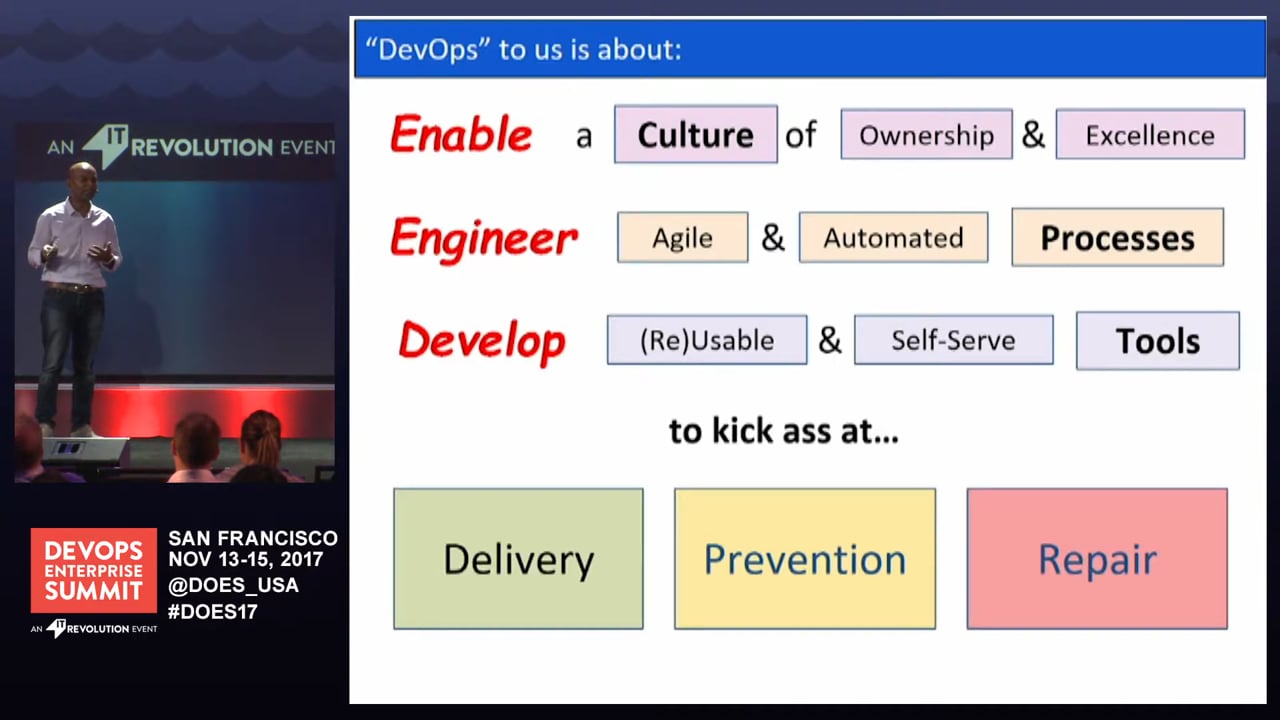Image resolution: width=1280 pixels, height=720 pixels.
Task: Click the red 'Enable' heading word
Action: [461, 135]
